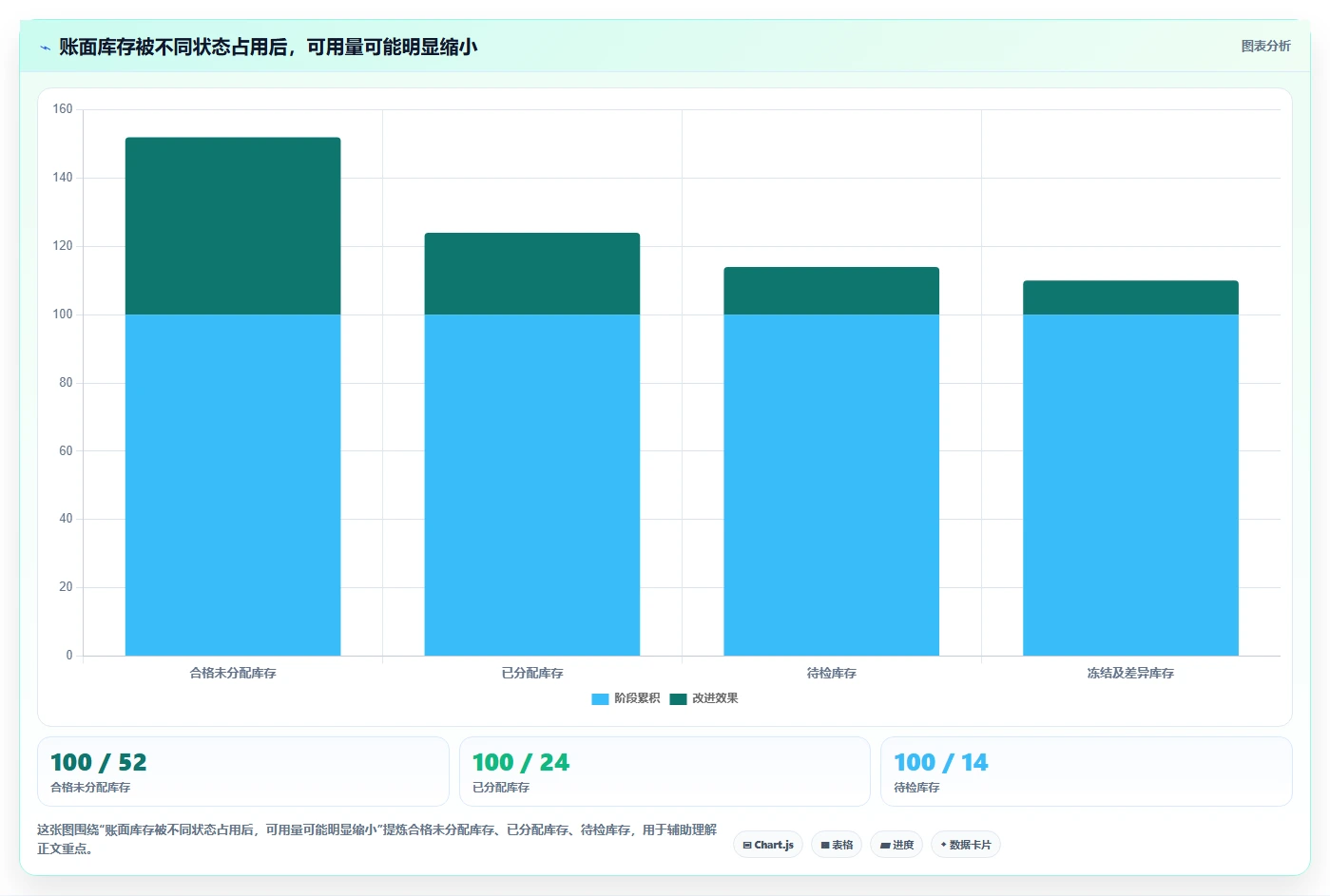The height and width of the screenshot is (896, 1330).
Task: Click the description paragraph starting 这张图围绕
Action: coord(376,839)
